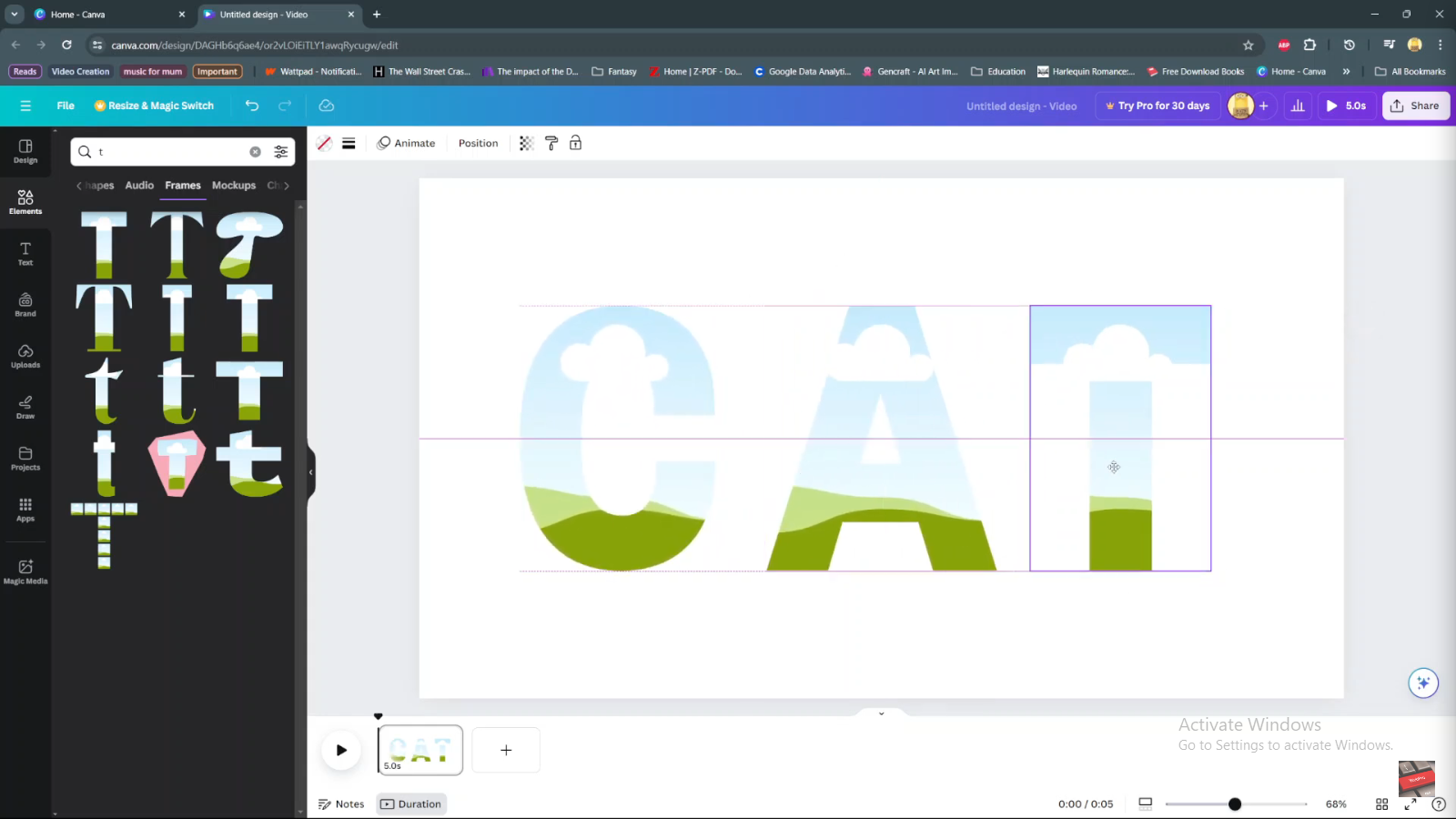Click Try Pro for 30 days
The height and width of the screenshot is (819, 1456).
pyautogui.click(x=1158, y=106)
